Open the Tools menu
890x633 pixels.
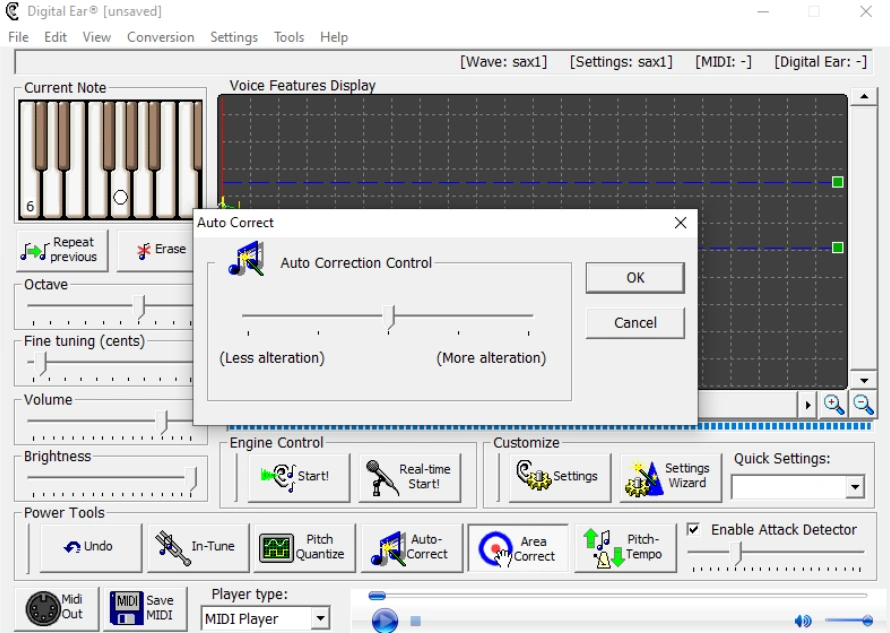pyautogui.click(x=288, y=37)
